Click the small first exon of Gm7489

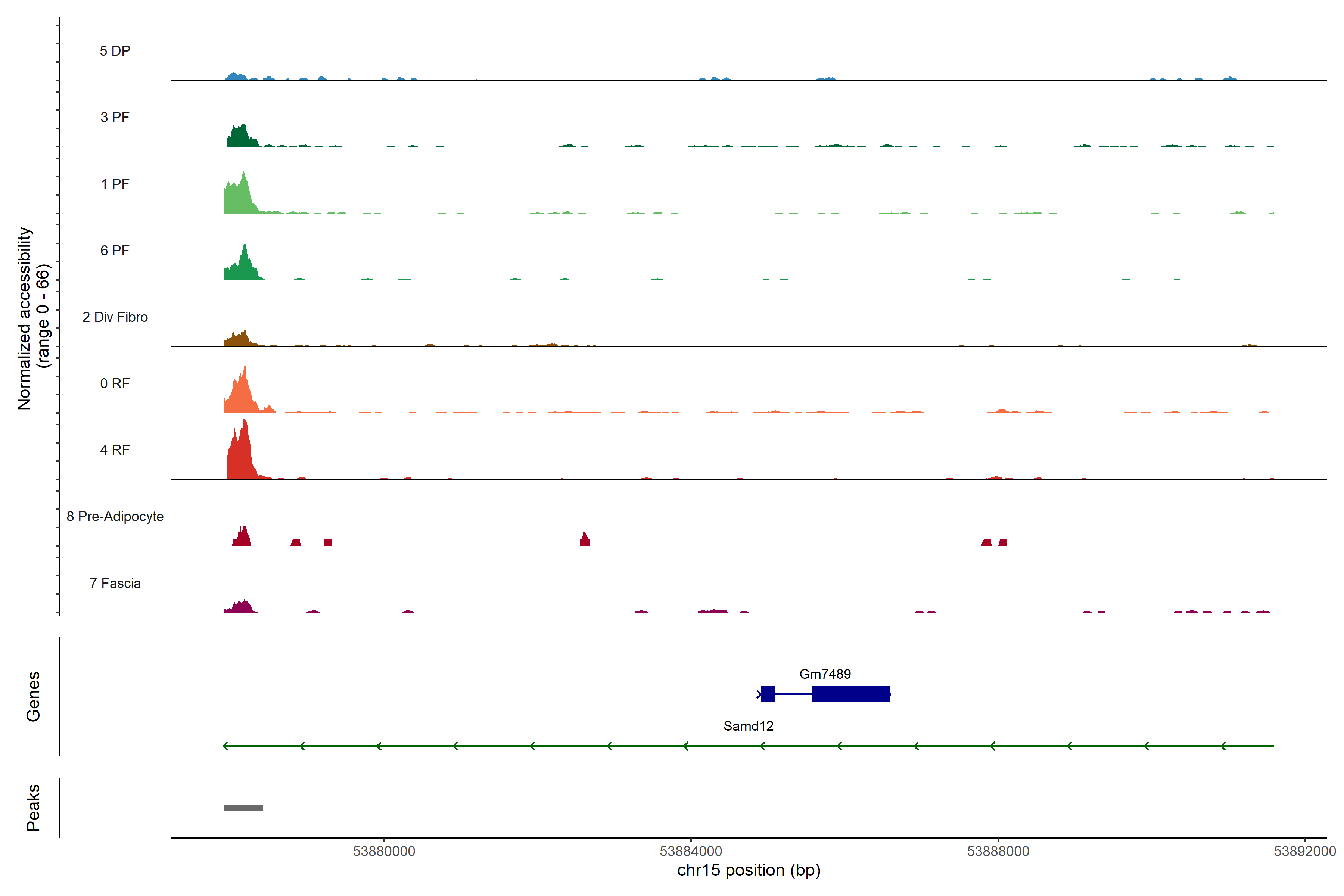pos(768,694)
